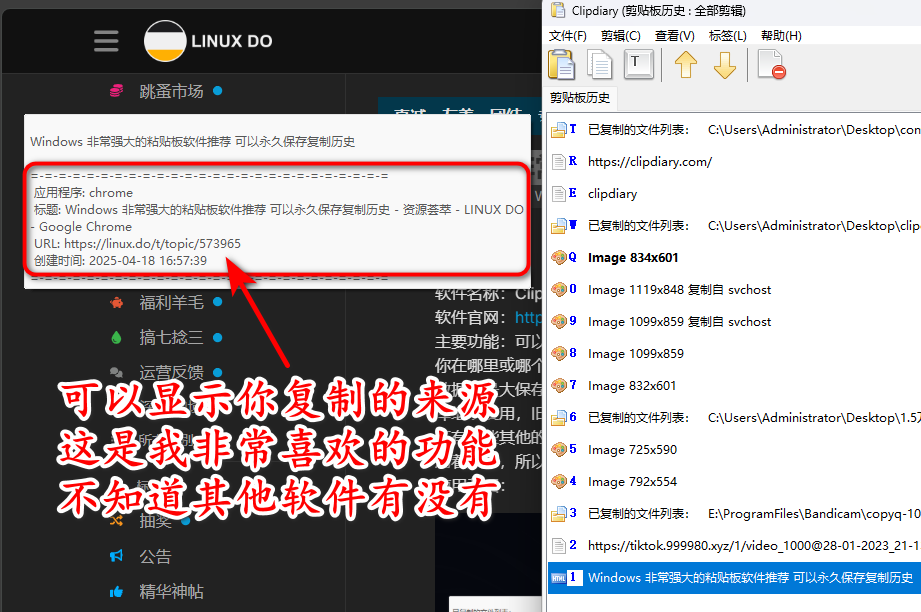
Task: Click the delete clip icon with red minus
Action: click(771, 65)
